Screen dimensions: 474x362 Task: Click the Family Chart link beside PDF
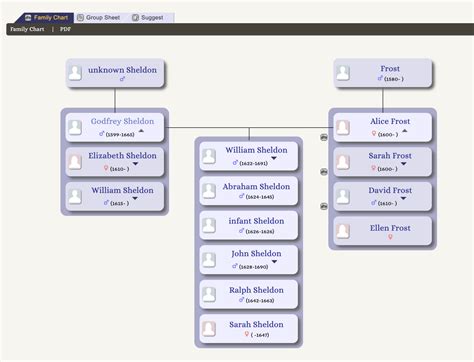[x=27, y=29]
